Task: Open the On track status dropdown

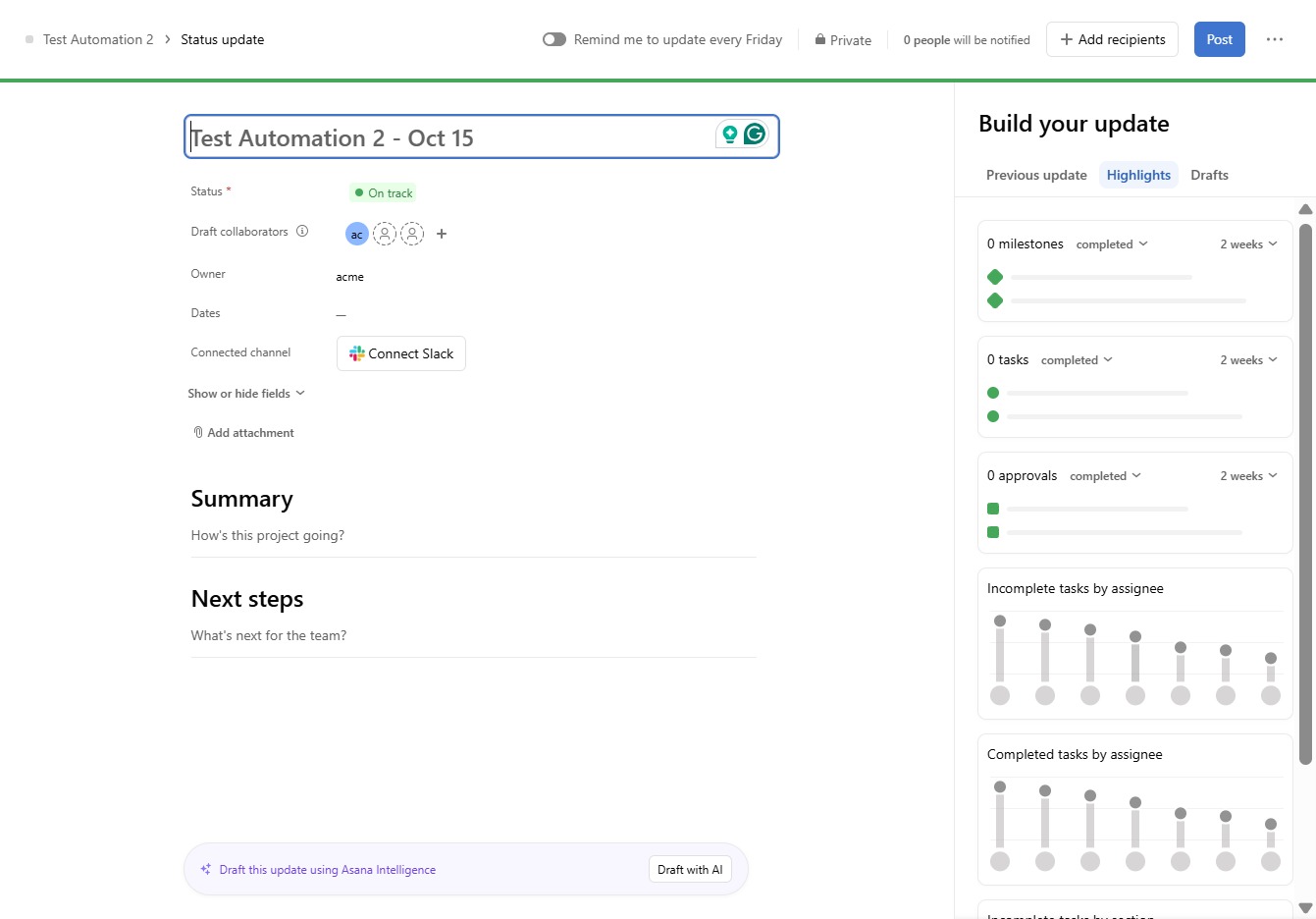Action: (383, 192)
